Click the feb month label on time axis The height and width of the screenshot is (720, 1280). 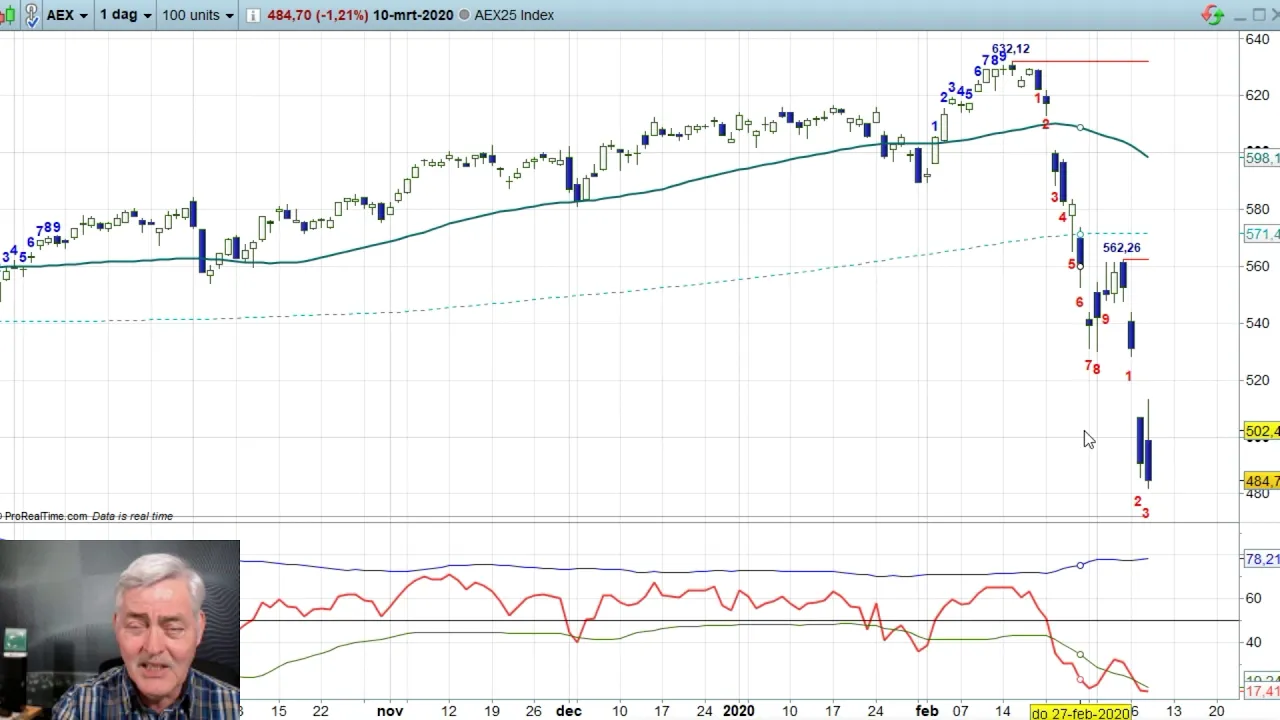pos(927,711)
